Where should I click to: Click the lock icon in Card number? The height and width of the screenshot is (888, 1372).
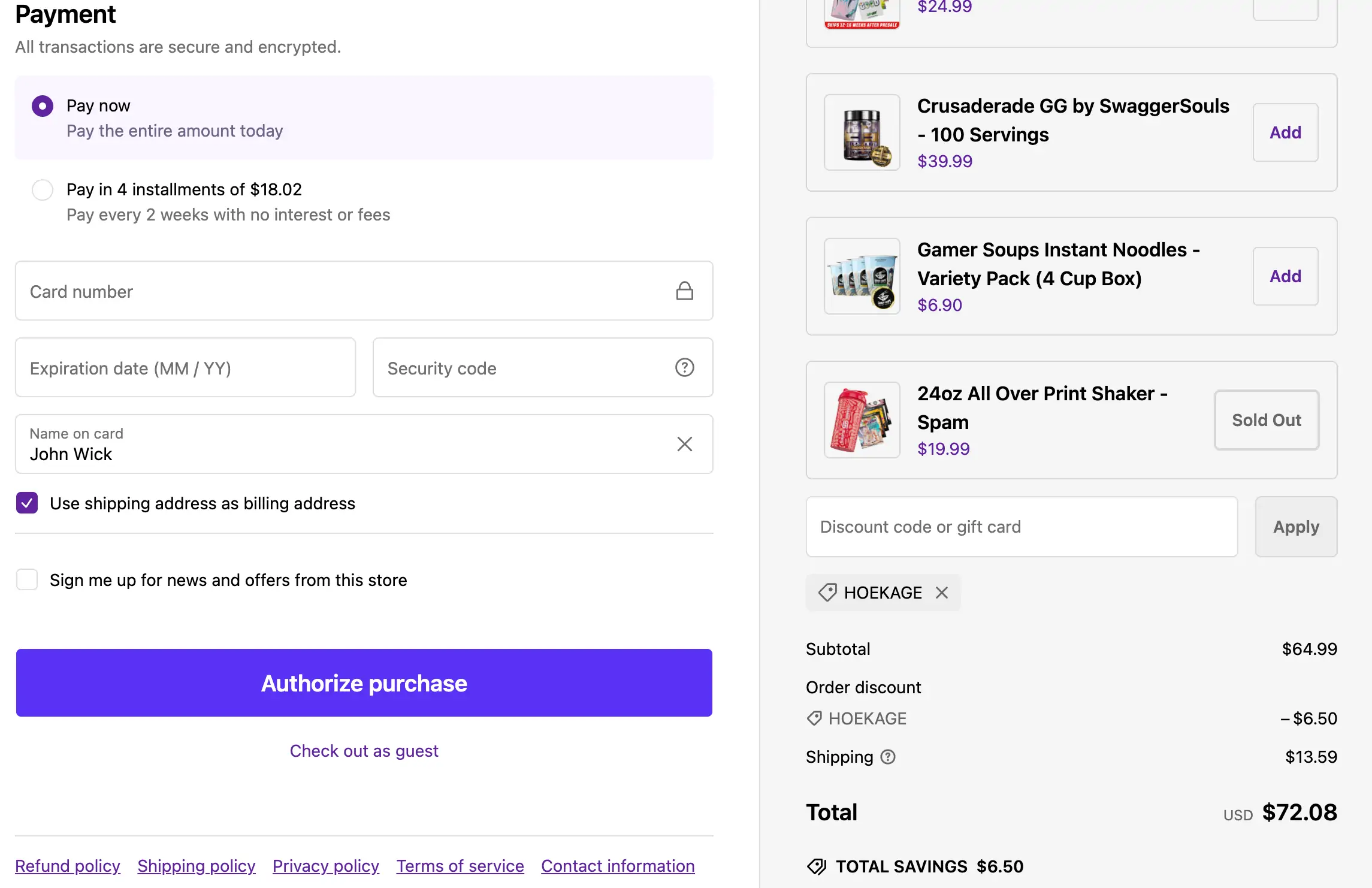[x=684, y=291]
